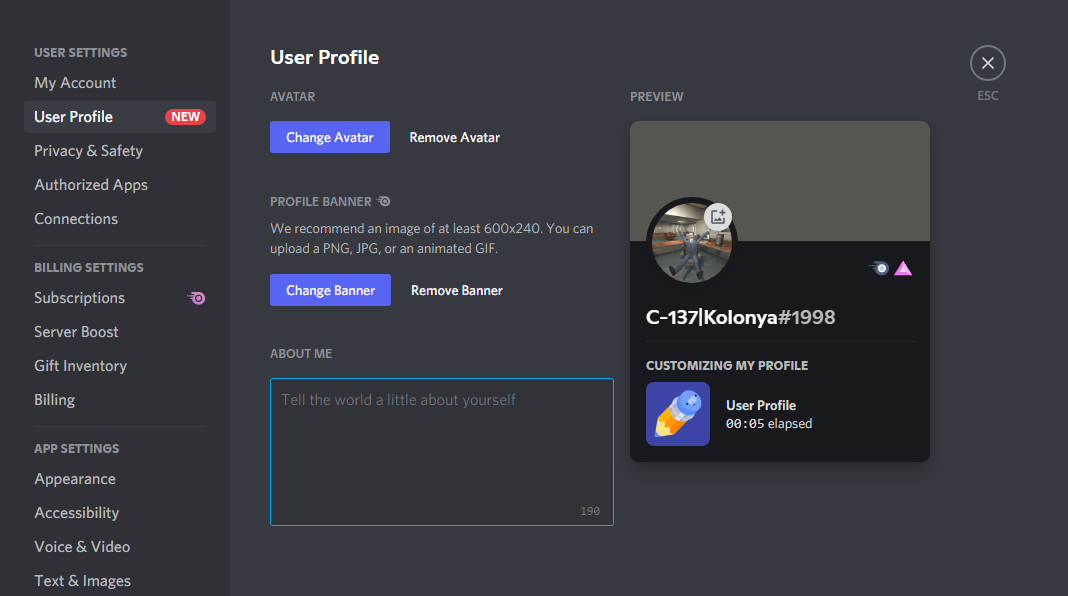Click the pink triangle badge in preview
The width and height of the screenshot is (1068, 596).
903,268
